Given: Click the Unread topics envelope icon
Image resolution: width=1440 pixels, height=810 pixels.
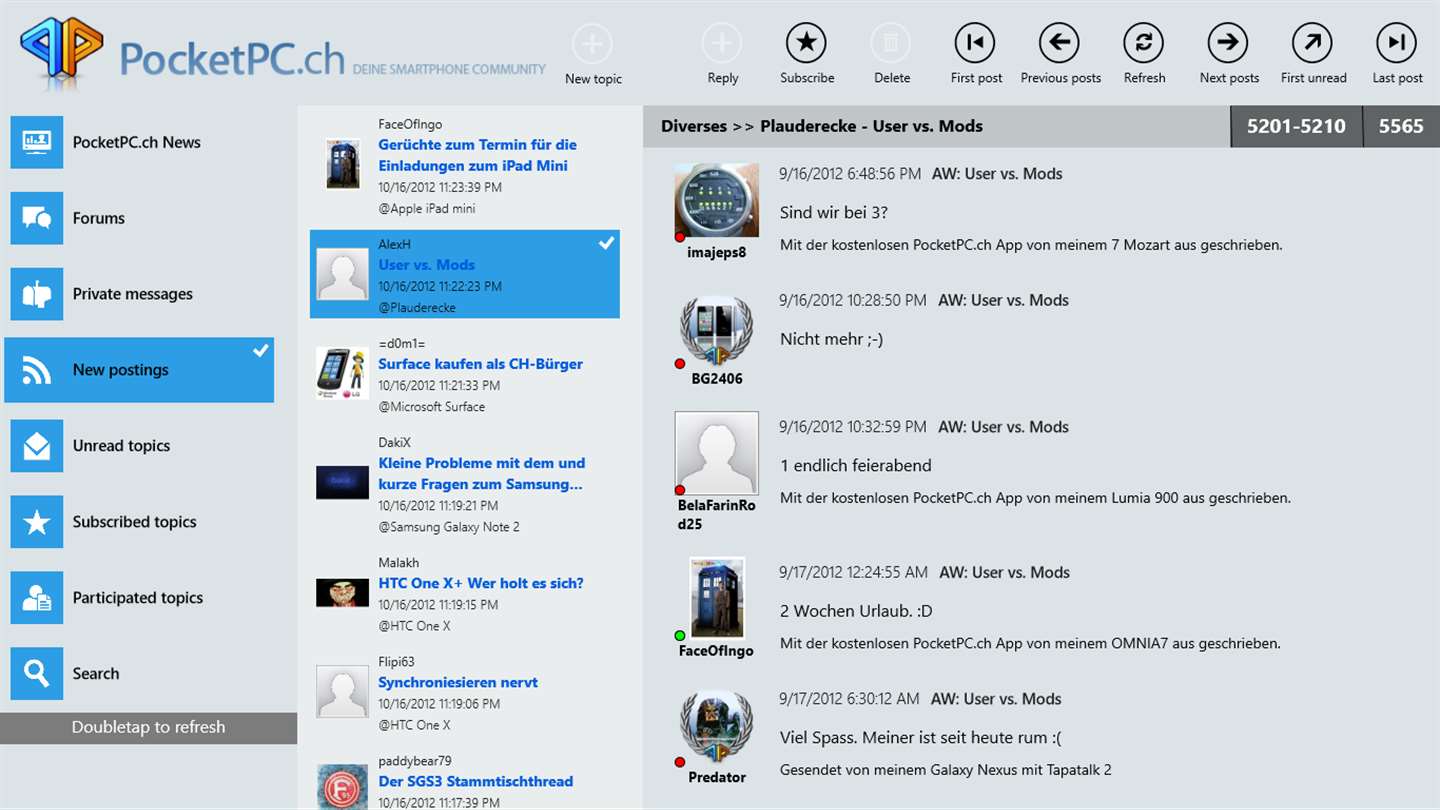Looking at the screenshot, I should coord(37,446).
